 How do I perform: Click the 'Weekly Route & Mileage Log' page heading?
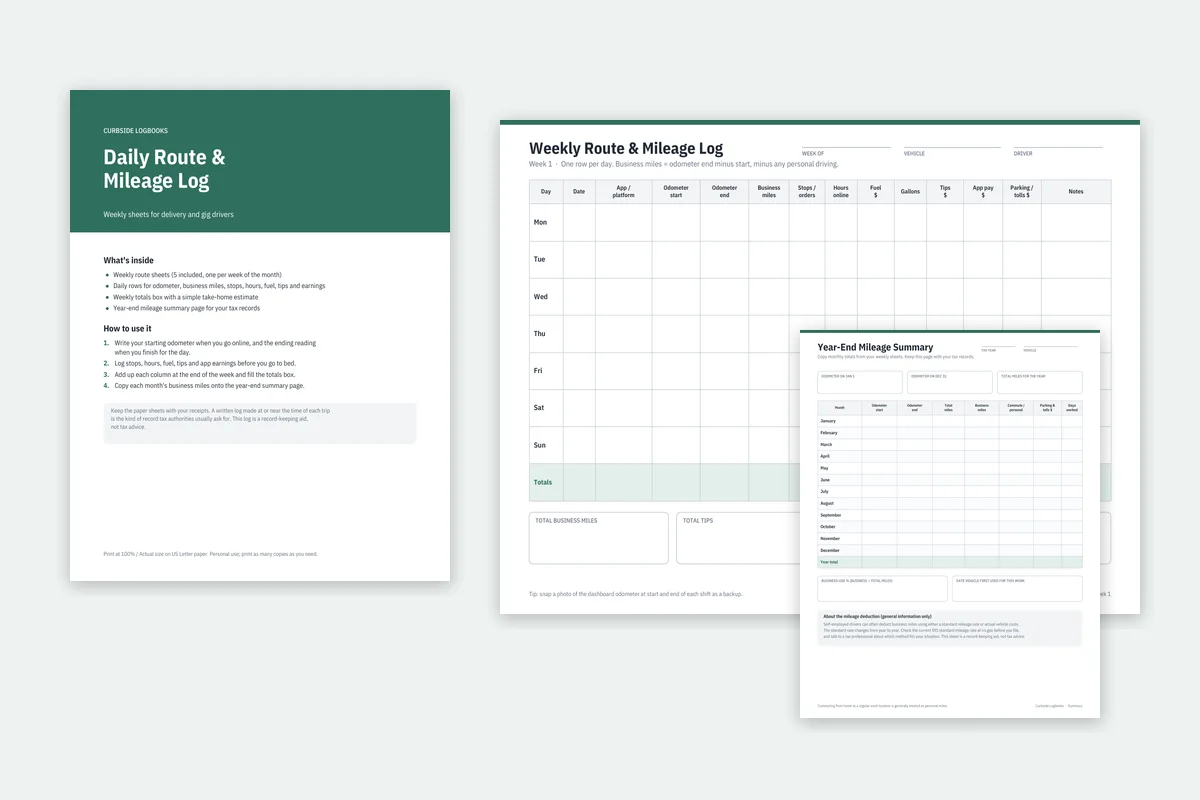[626, 149]
